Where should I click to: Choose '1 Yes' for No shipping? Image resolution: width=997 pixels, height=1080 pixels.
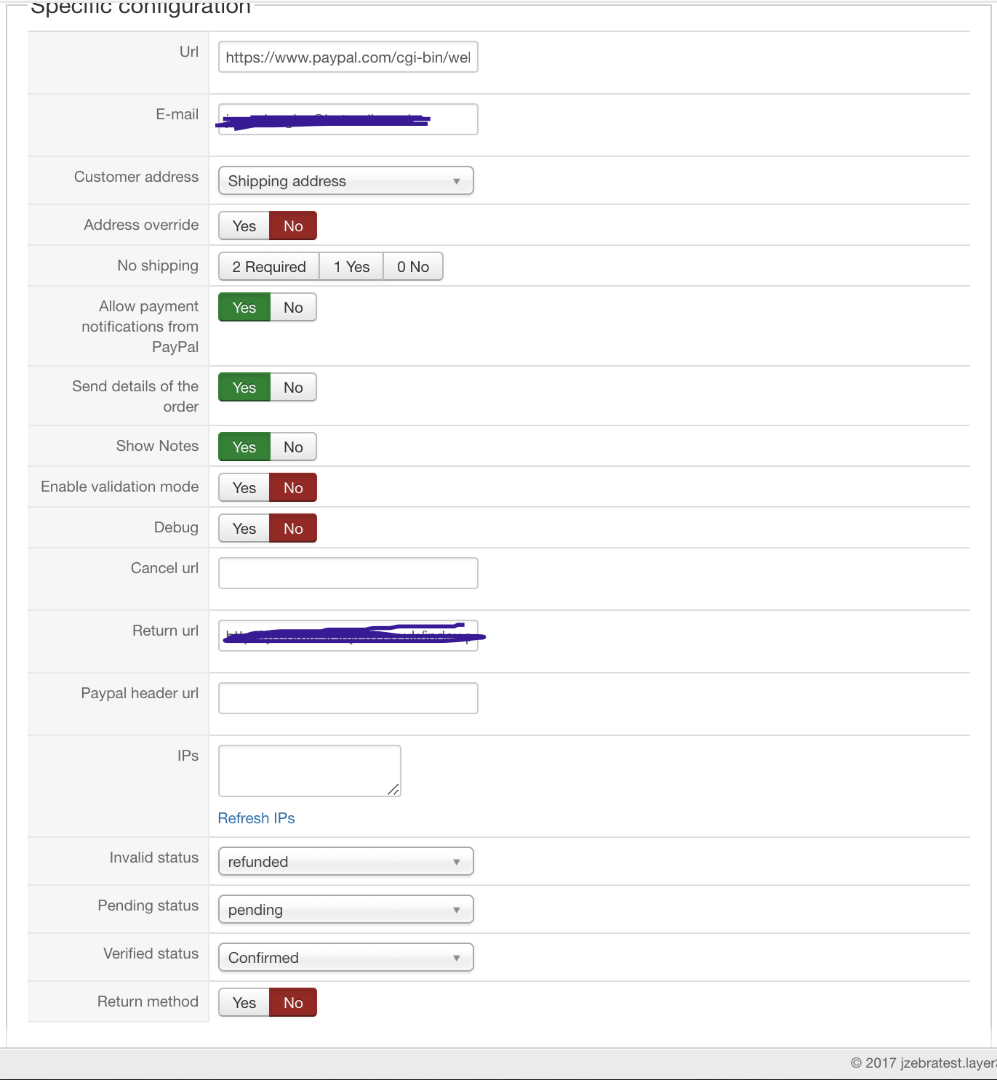coord(351,267)
